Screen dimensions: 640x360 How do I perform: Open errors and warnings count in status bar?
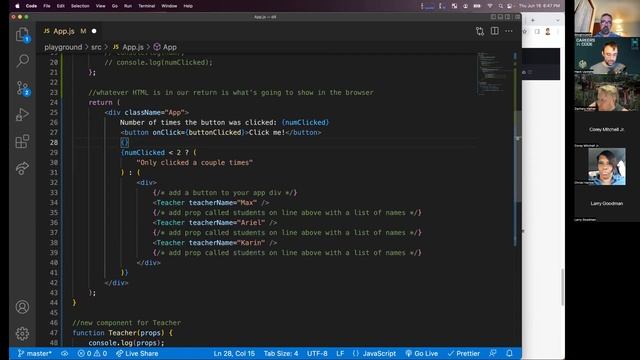[92, 353]
